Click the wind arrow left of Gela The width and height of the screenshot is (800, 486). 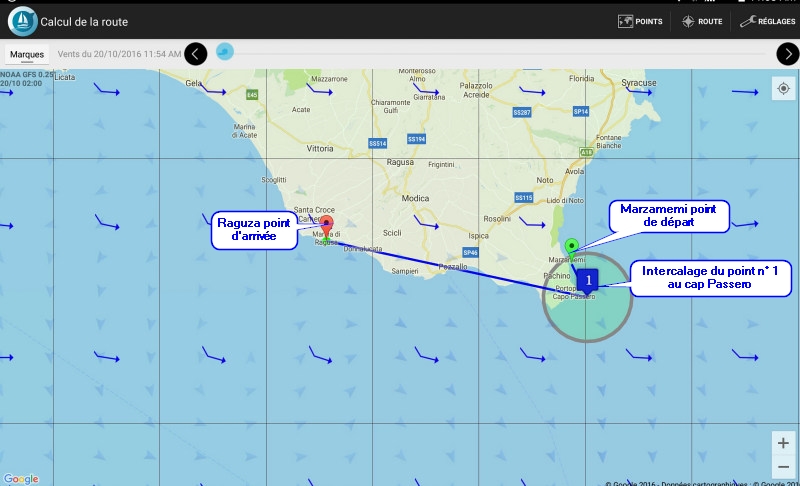pyautogui.click(x=107, y=90)
